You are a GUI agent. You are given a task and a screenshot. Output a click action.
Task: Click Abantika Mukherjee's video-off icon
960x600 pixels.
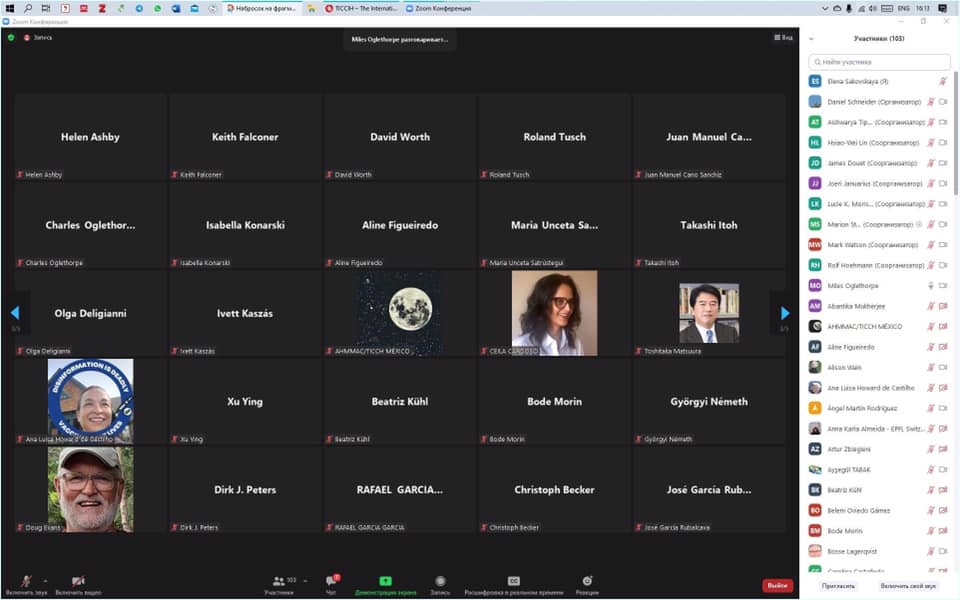click(x=943, y=306)
